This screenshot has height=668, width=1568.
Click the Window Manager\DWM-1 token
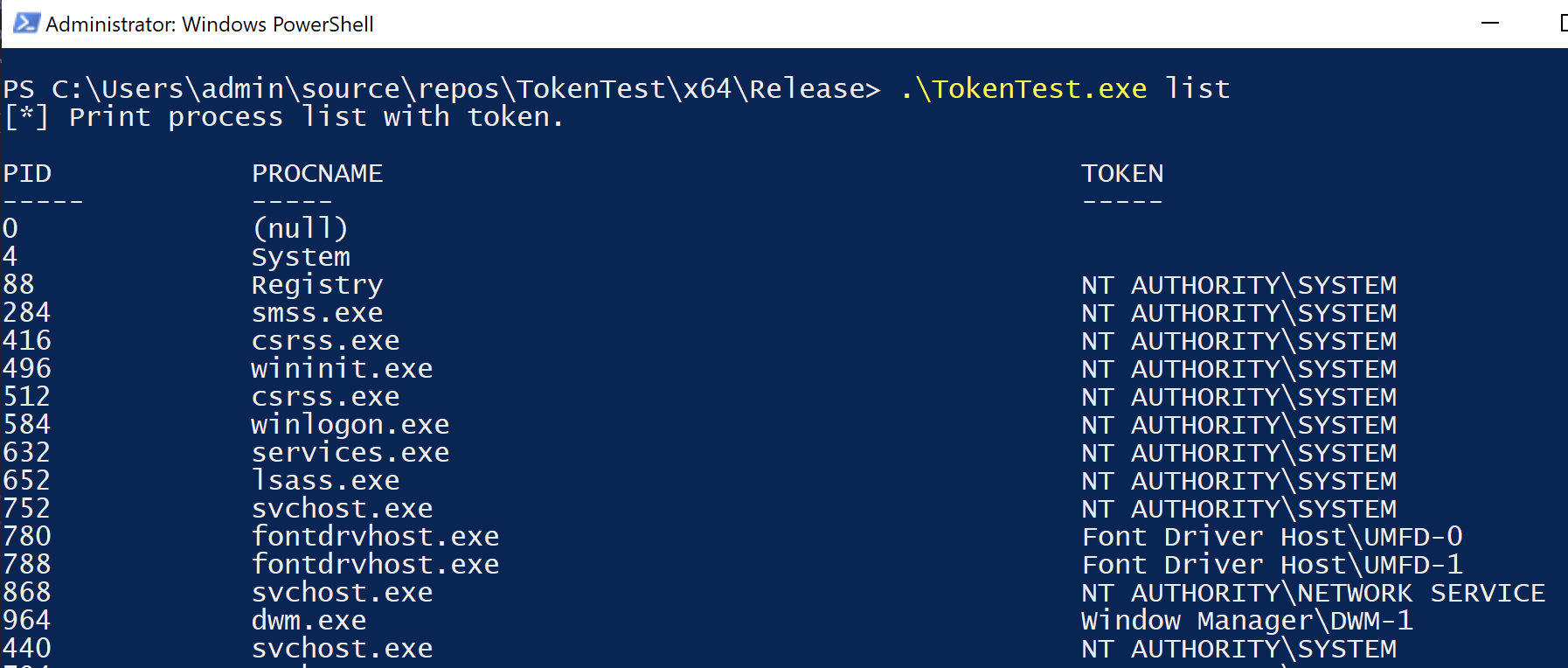tap(1246, 620)
